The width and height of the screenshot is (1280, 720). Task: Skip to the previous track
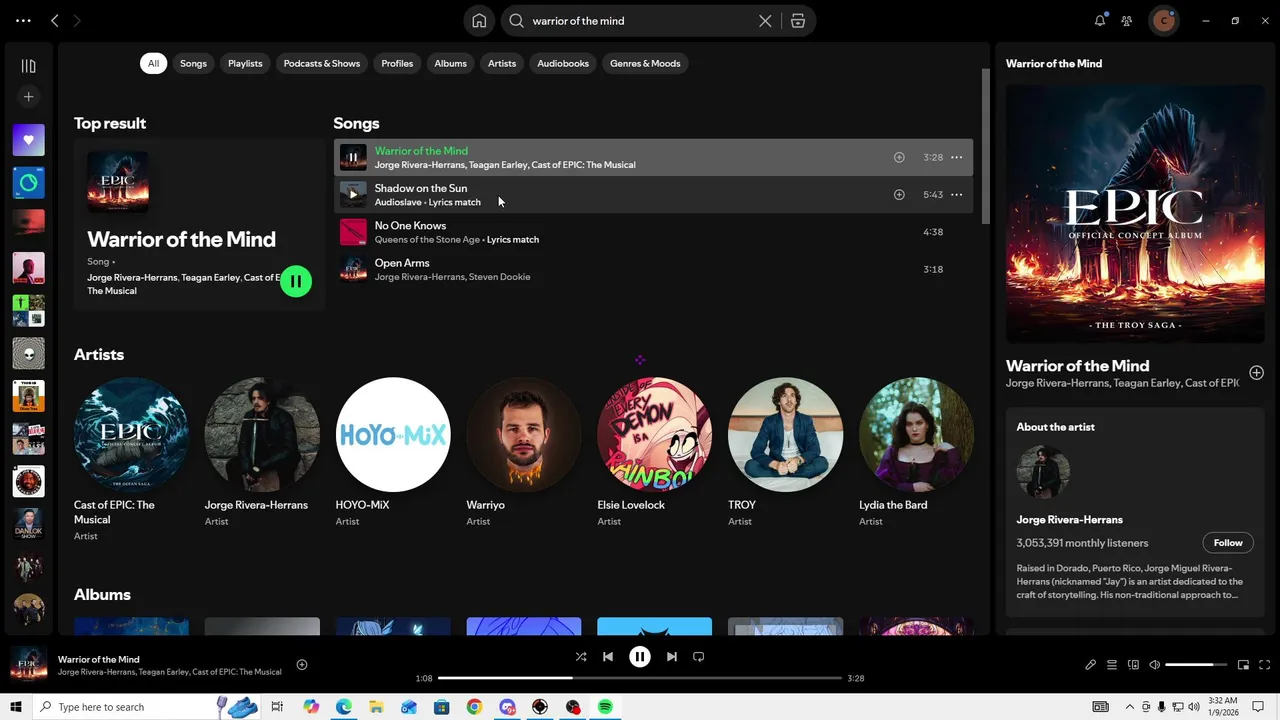608,657
